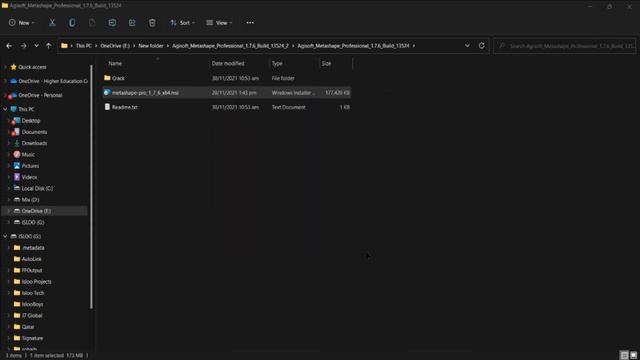This screenshot has height=360, width=640.
Task: Select the Readme.txt document icon
Action: 107,107
